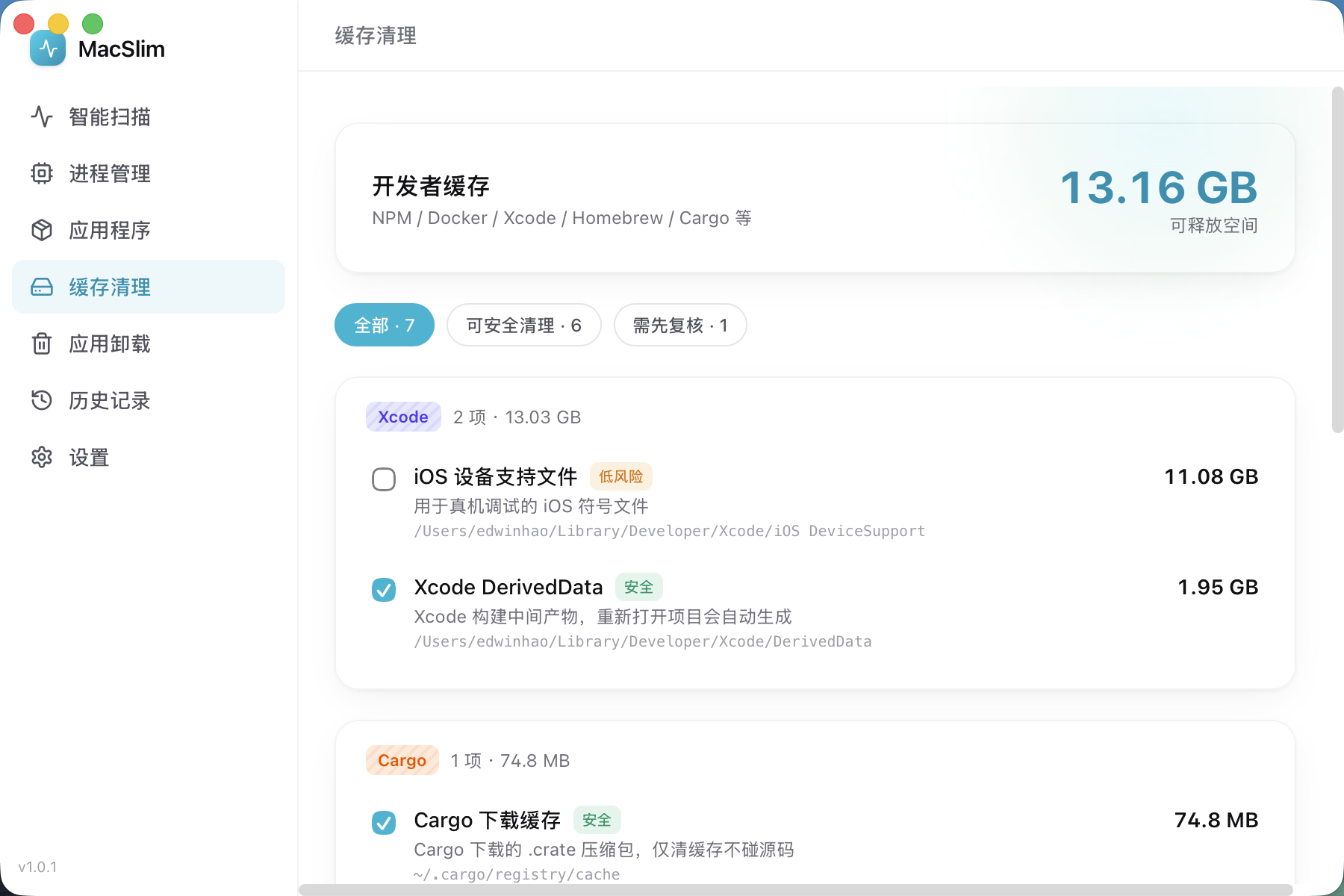
Task: Click the 安全 badge beside Xcode DerivedData
Action: point(639,587)
